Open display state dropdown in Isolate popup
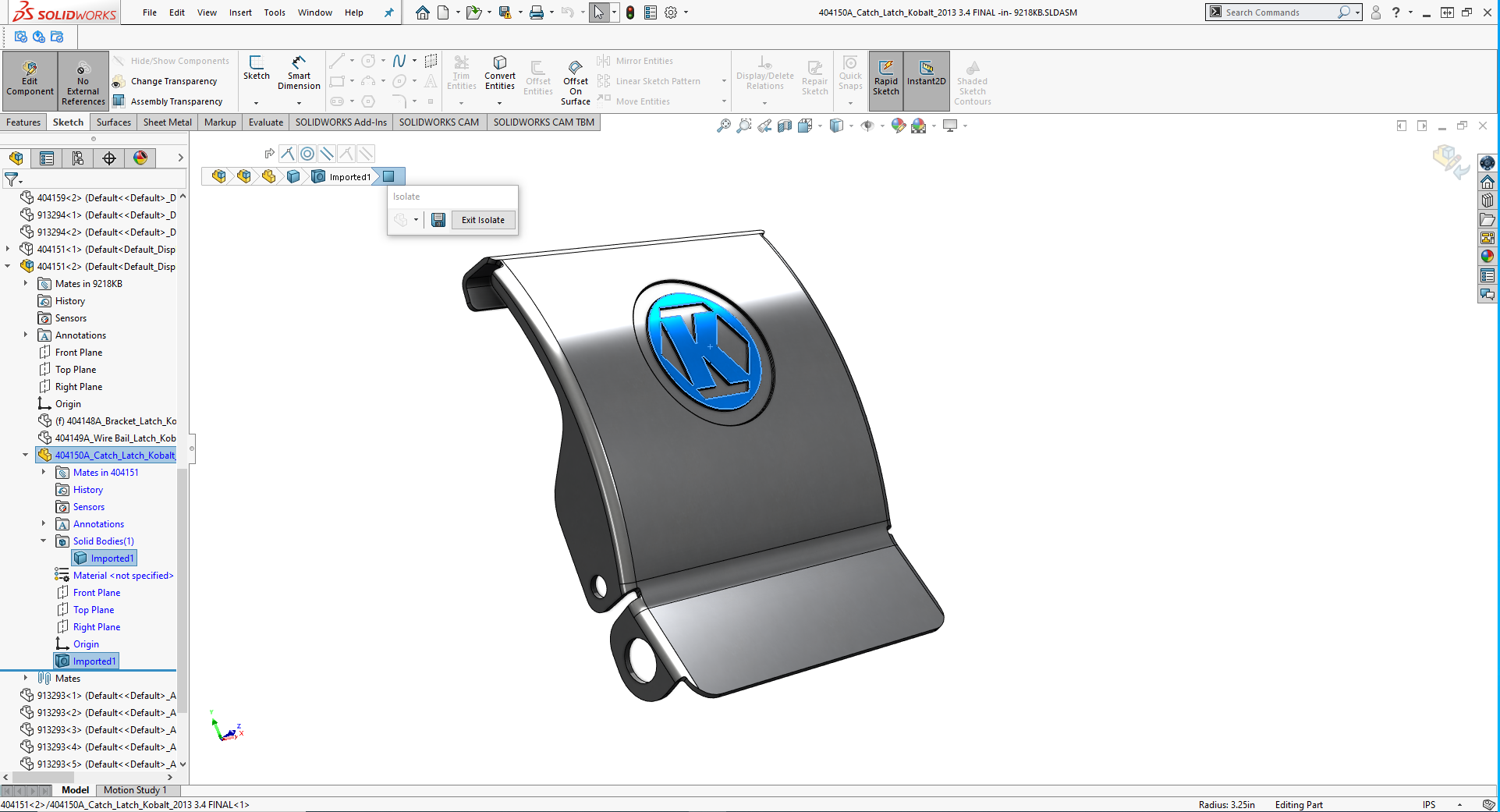Screen dimensions: 1500x812 pos(416,220)
